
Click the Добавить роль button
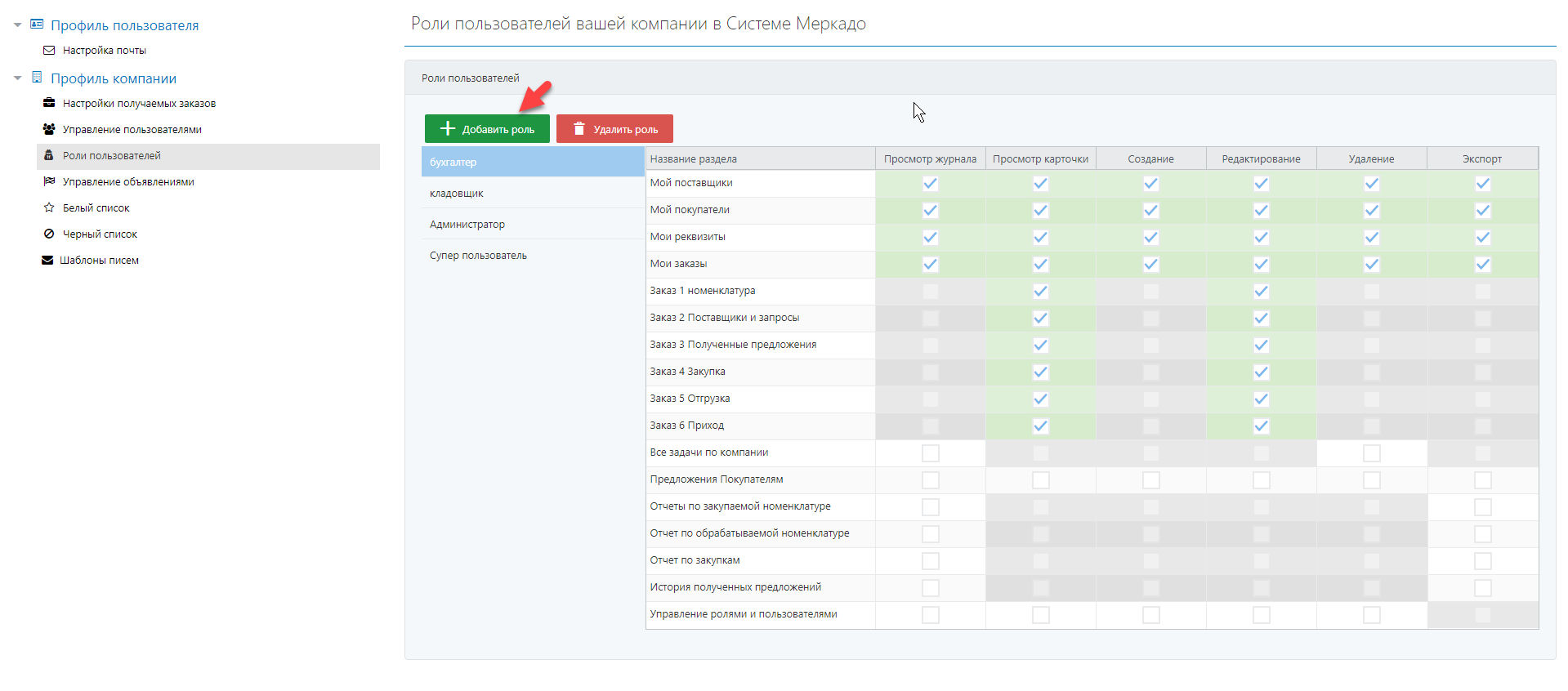point(487,129)
